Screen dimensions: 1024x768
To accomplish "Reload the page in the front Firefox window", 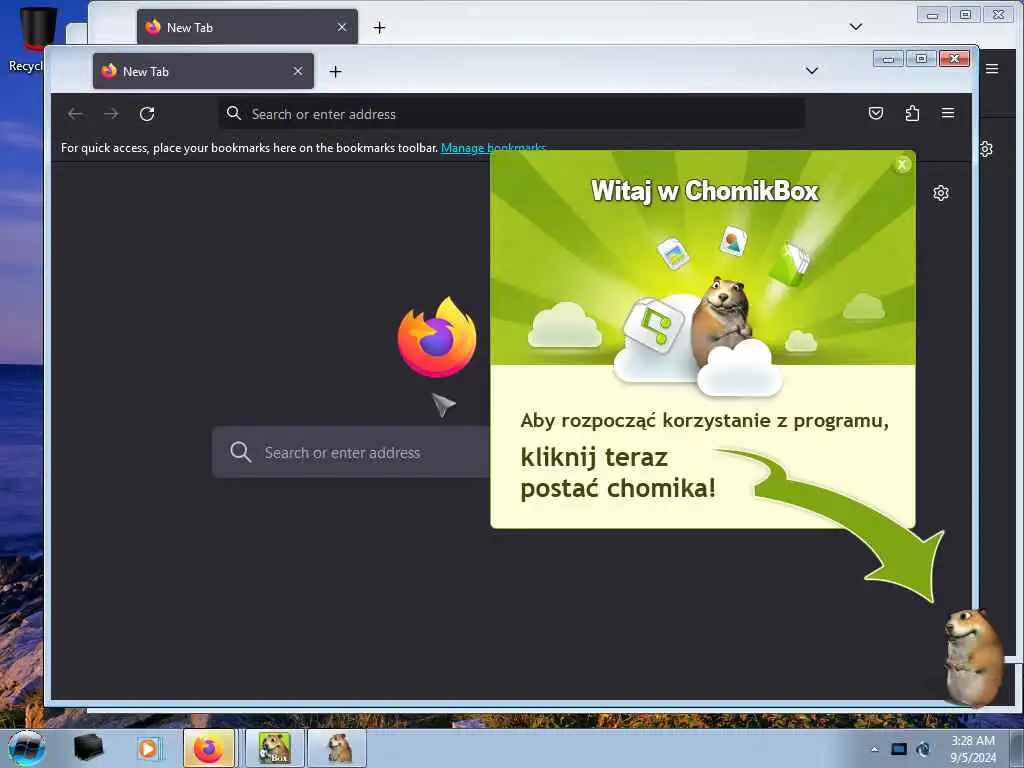I will tap(147, 114).
